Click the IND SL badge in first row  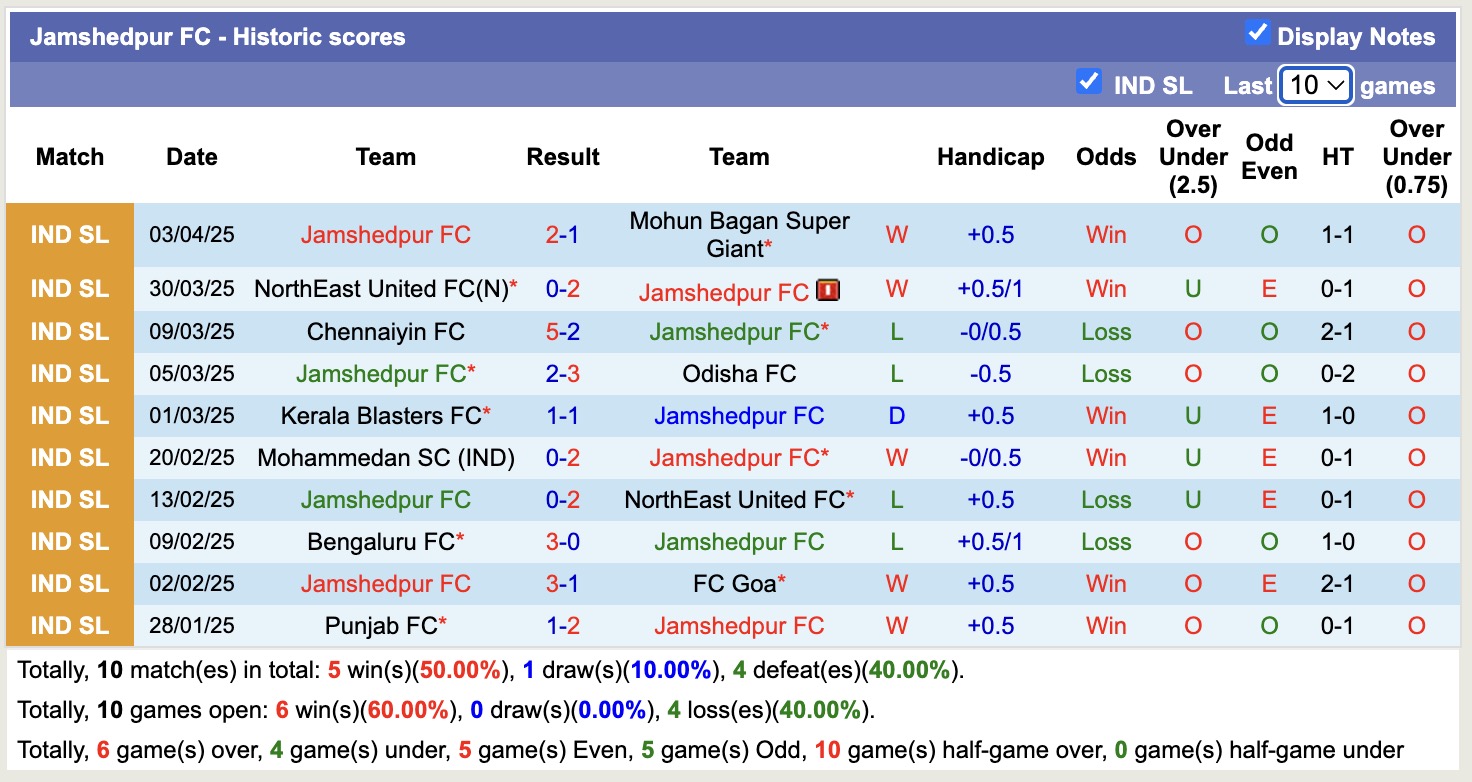[x=69, y=235]
